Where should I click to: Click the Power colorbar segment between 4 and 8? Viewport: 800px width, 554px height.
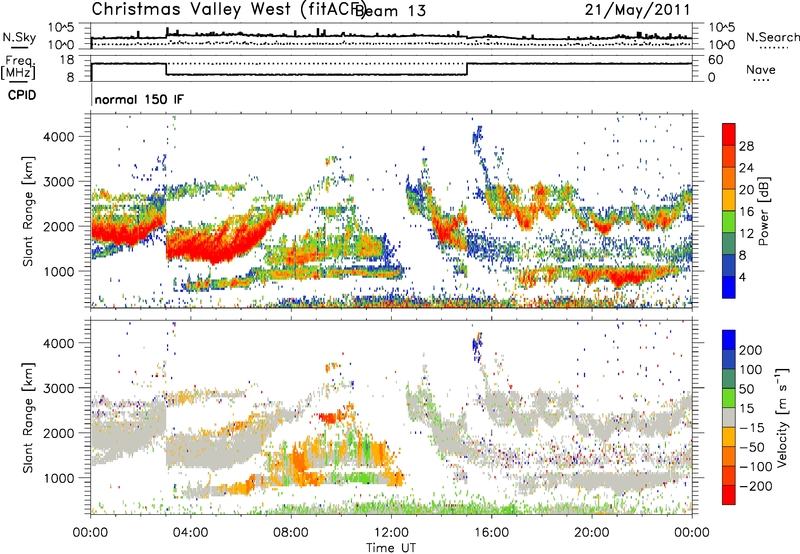[729, 265]
